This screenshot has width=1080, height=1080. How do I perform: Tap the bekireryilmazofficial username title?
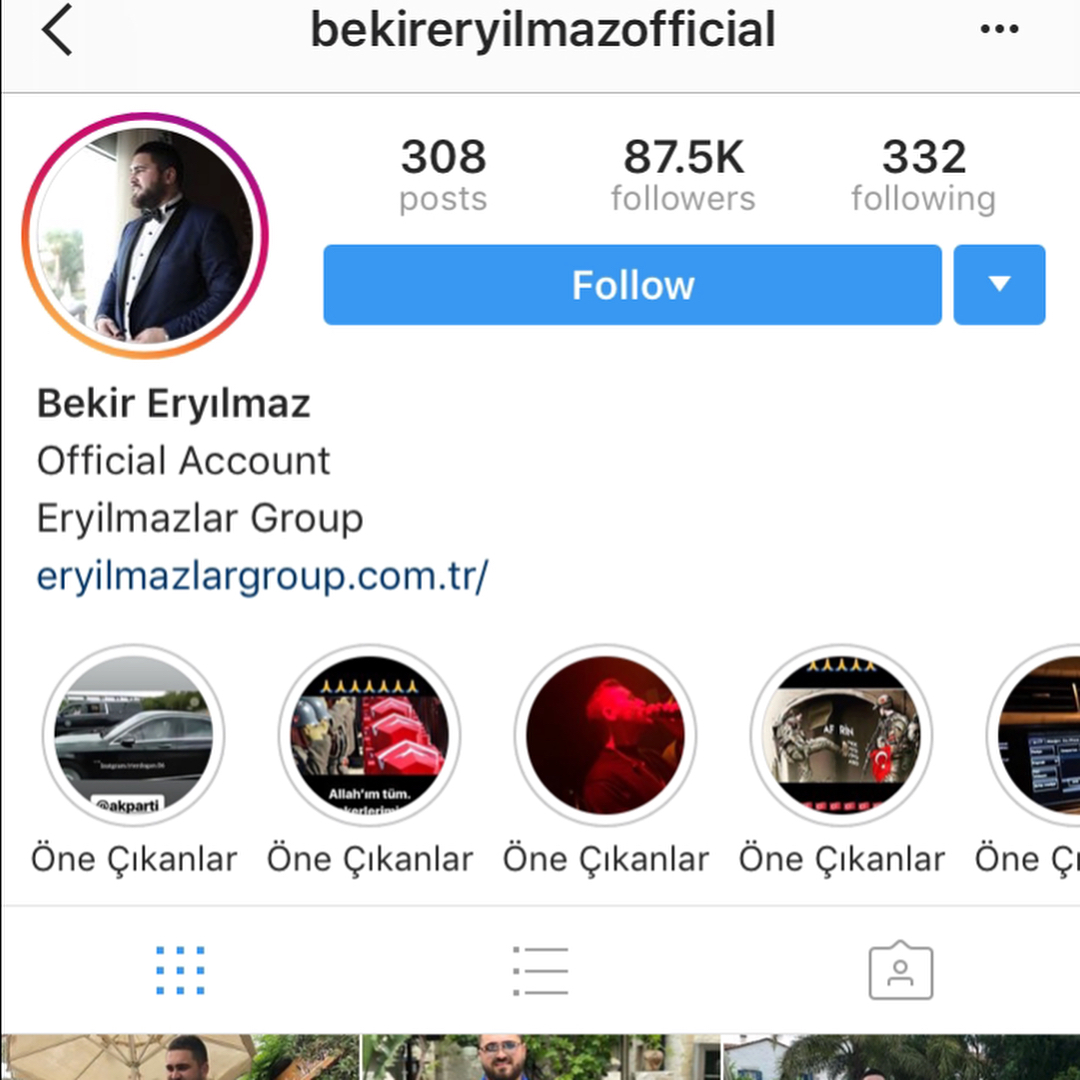[x=543, y=30]
